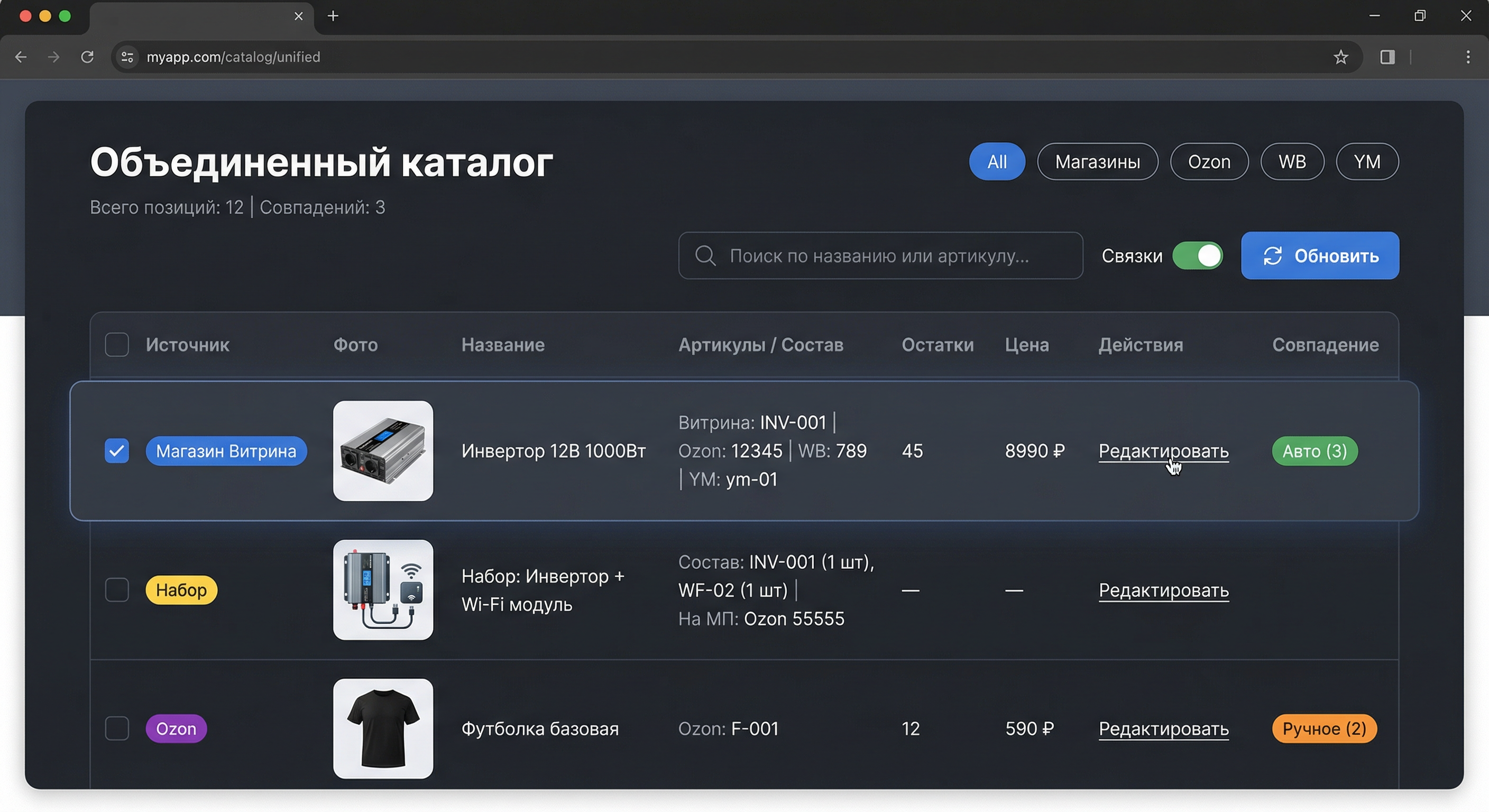Bookmark page with the star icon

point(1340,57)
